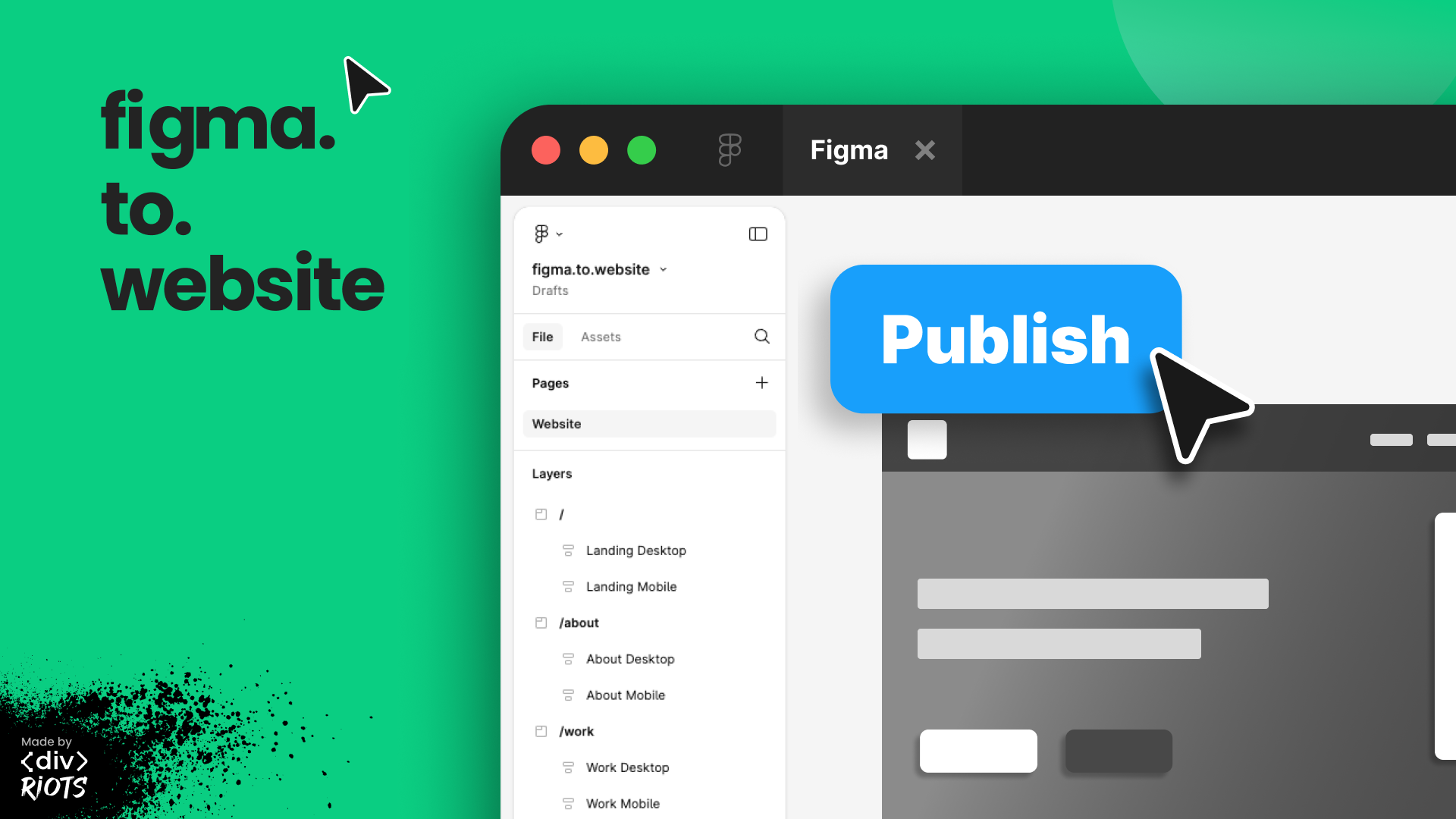Select the Website page tab

pos(649,424)
